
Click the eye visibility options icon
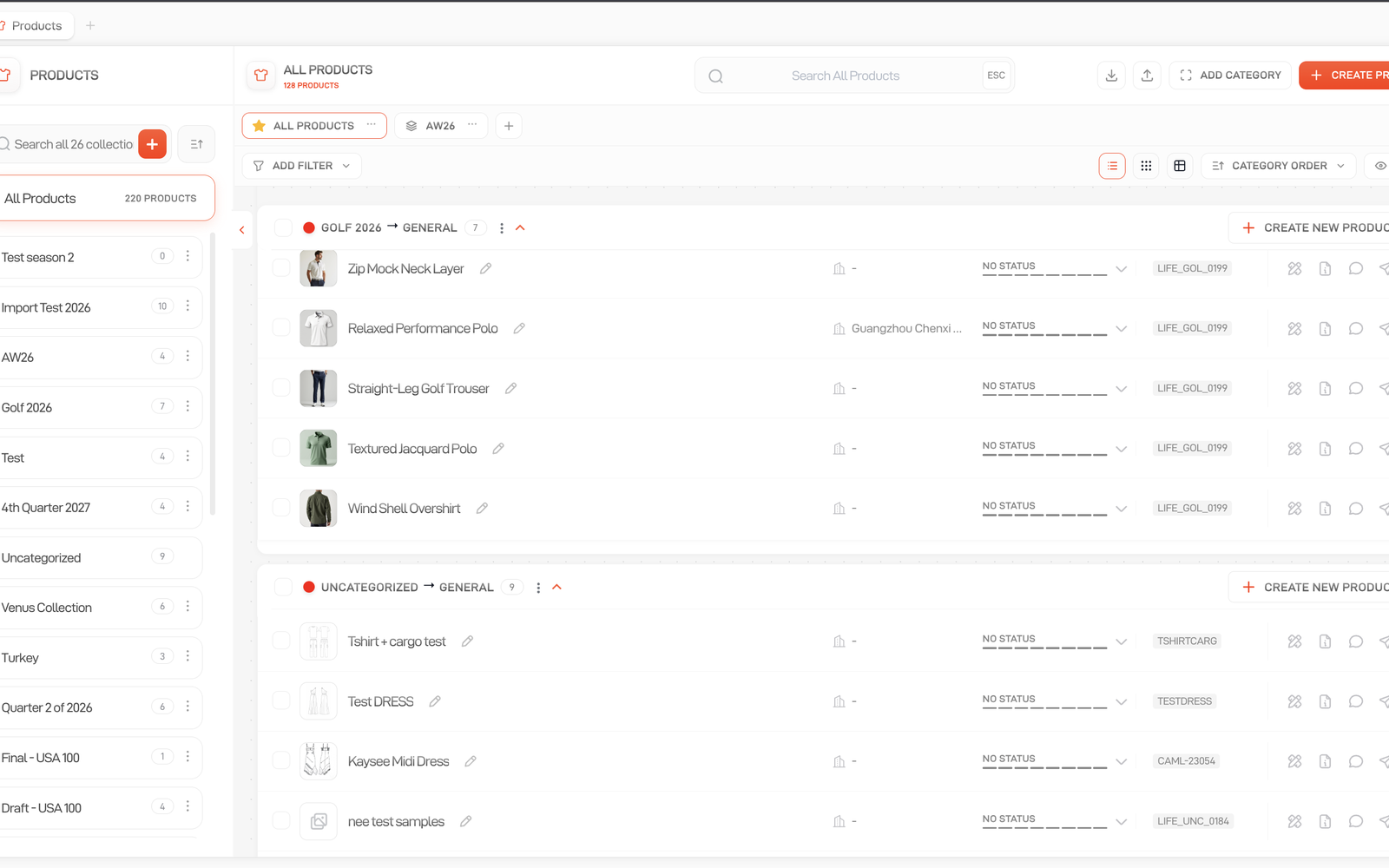pos(1379,166)
